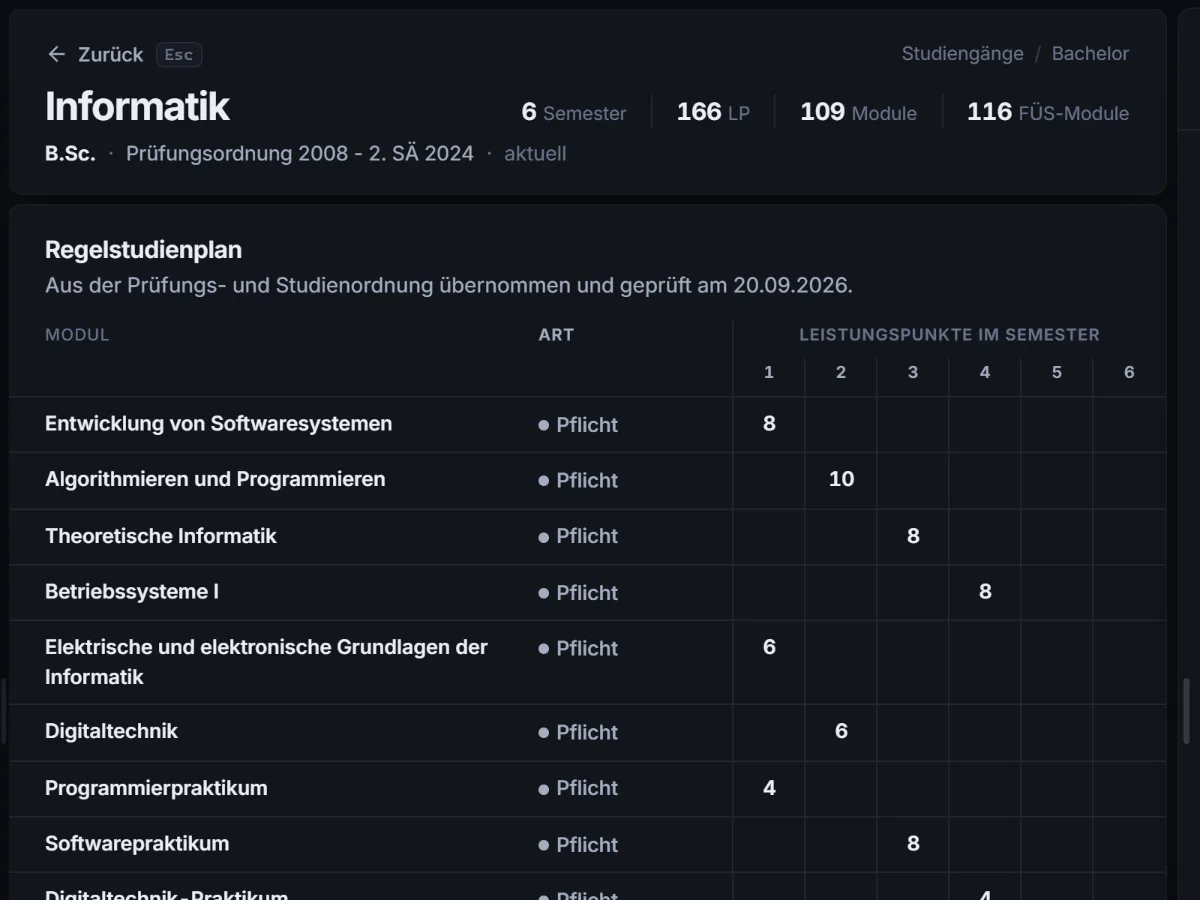Click the semester 5 column header

(x=1057, y=372)
